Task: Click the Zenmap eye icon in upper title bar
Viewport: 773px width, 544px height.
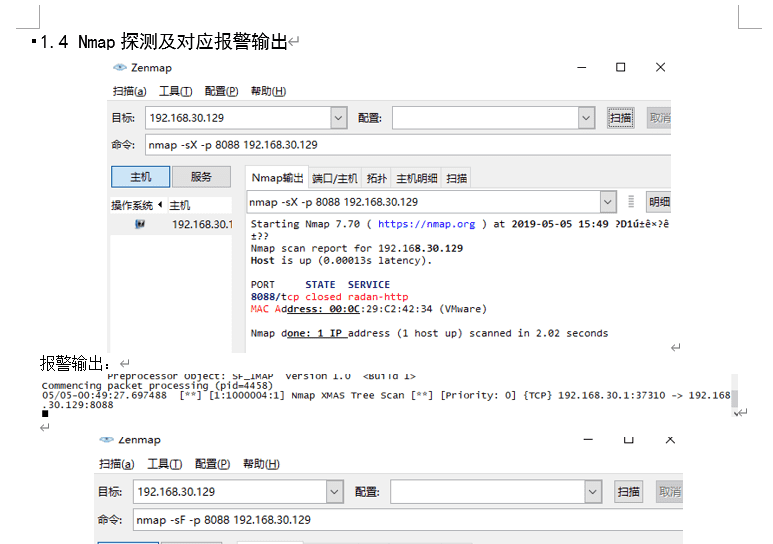Action: 120,67
